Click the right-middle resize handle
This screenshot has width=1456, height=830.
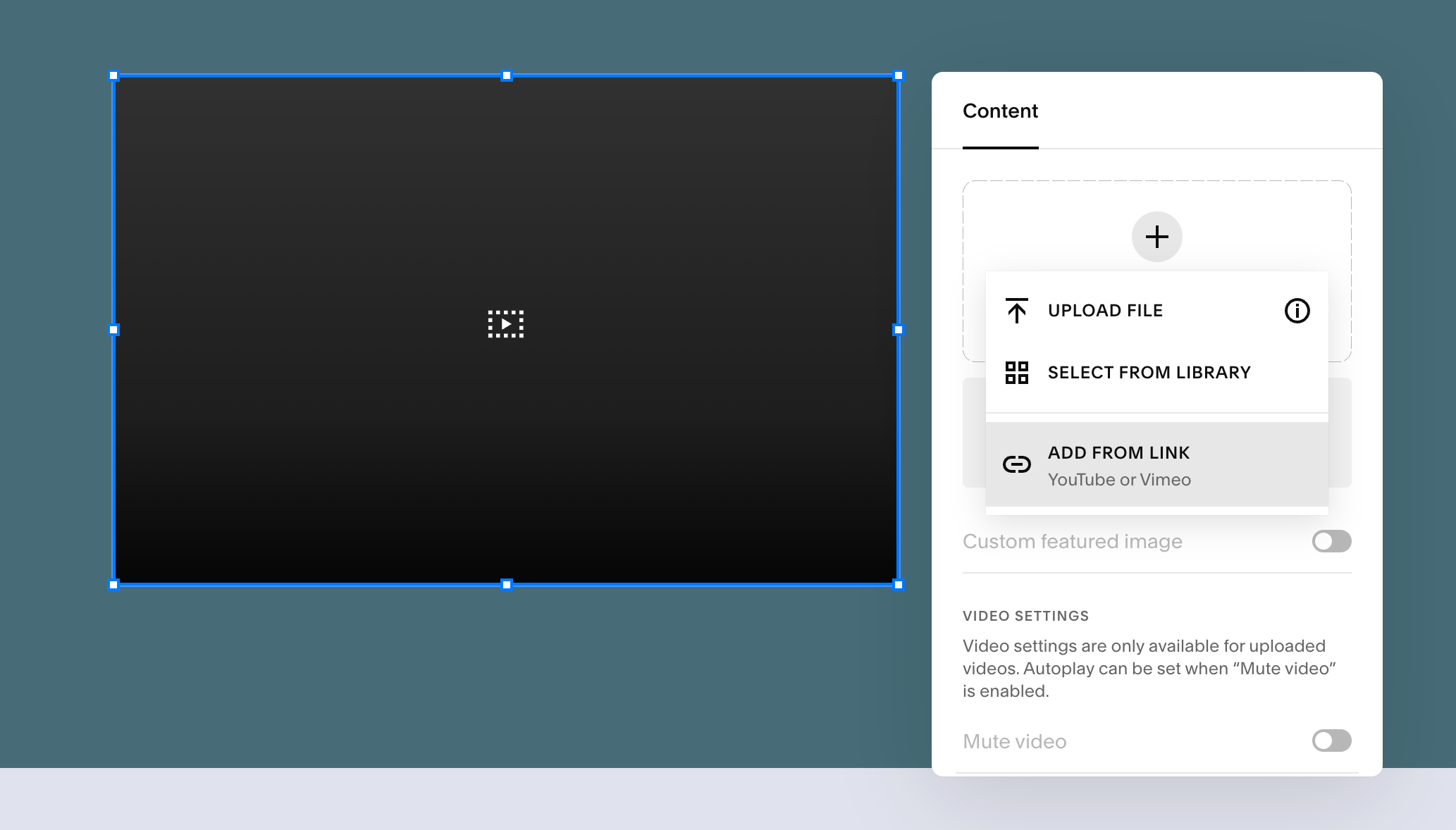(x=898, y=330)
